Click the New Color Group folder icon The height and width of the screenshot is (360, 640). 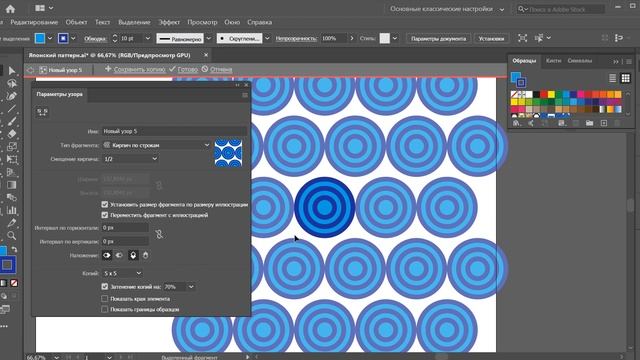[x=589, y=123]
